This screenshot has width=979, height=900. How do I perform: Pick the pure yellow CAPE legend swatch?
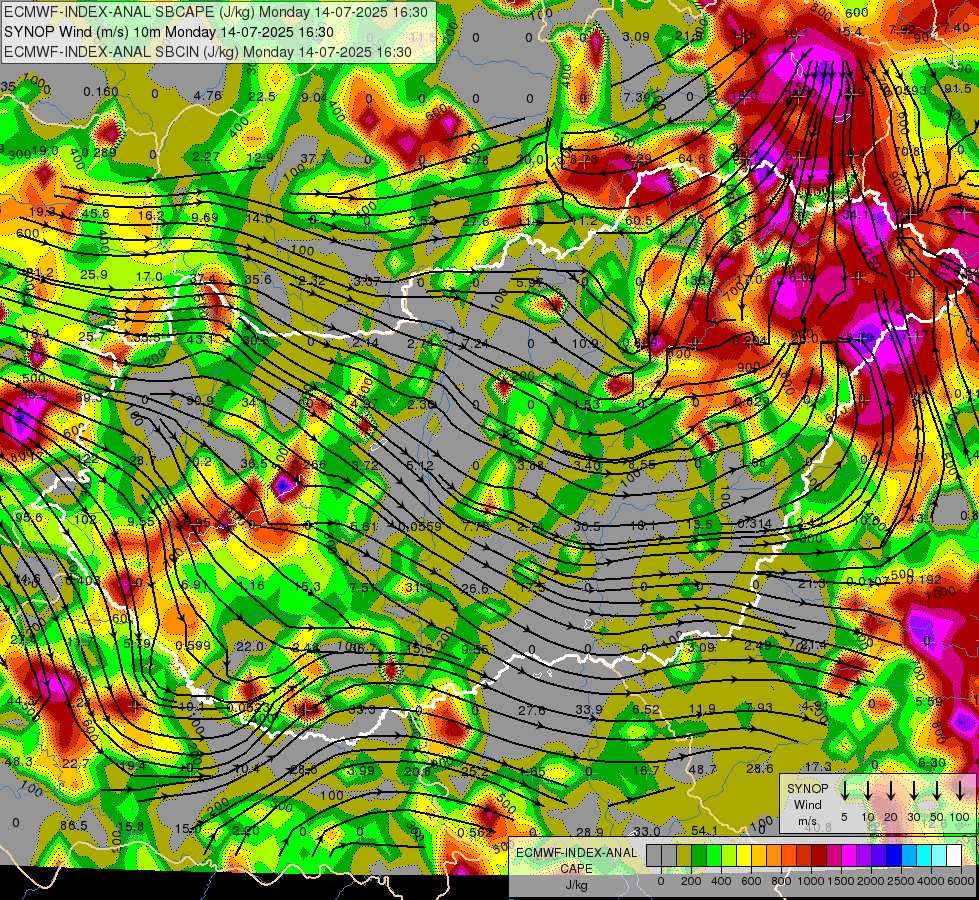744,855
